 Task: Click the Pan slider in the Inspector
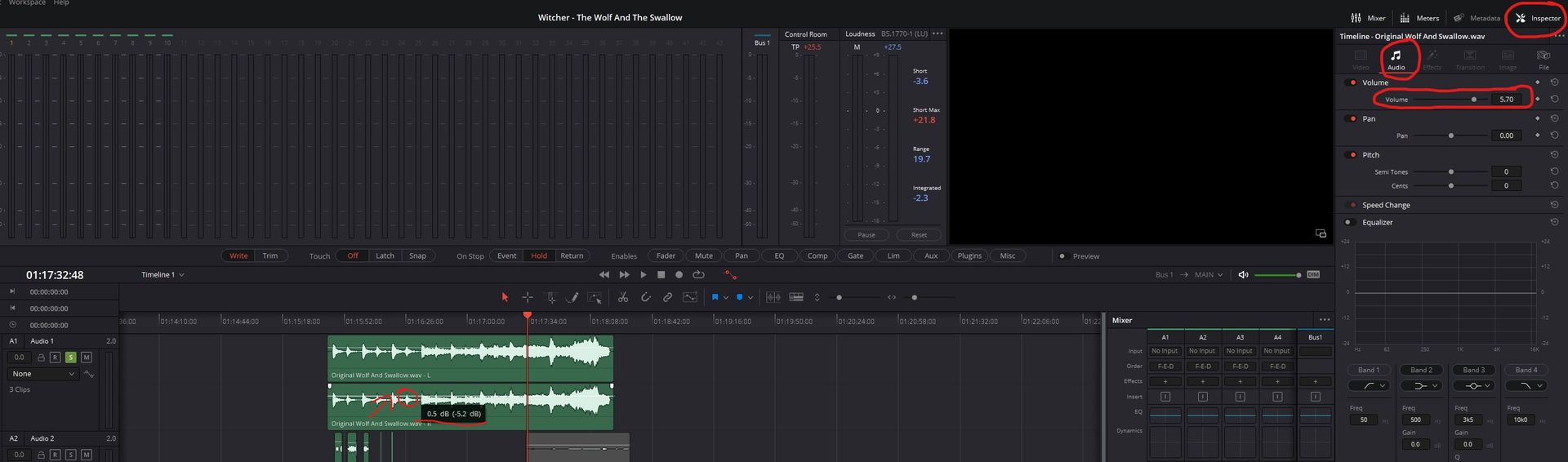(1450, 136)
